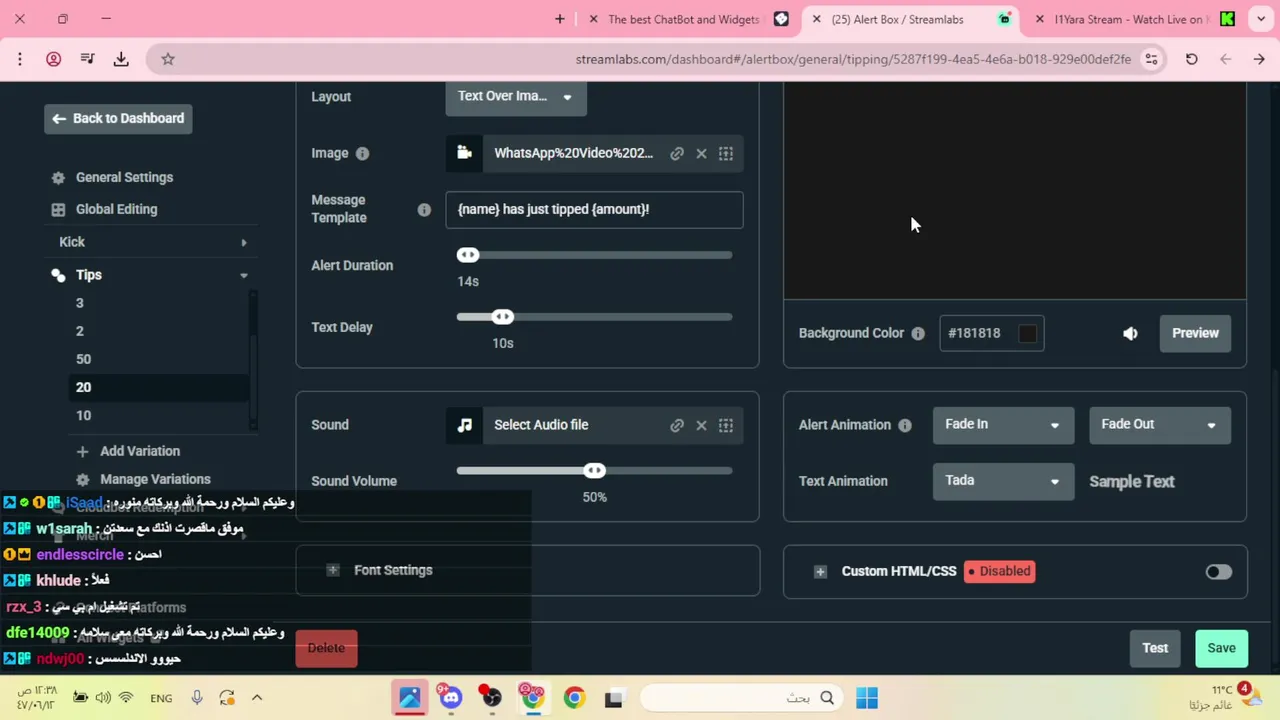Viewport: 1280px width, 720px height.
Task: Click the Preview button
Action: pos(1195,333)
